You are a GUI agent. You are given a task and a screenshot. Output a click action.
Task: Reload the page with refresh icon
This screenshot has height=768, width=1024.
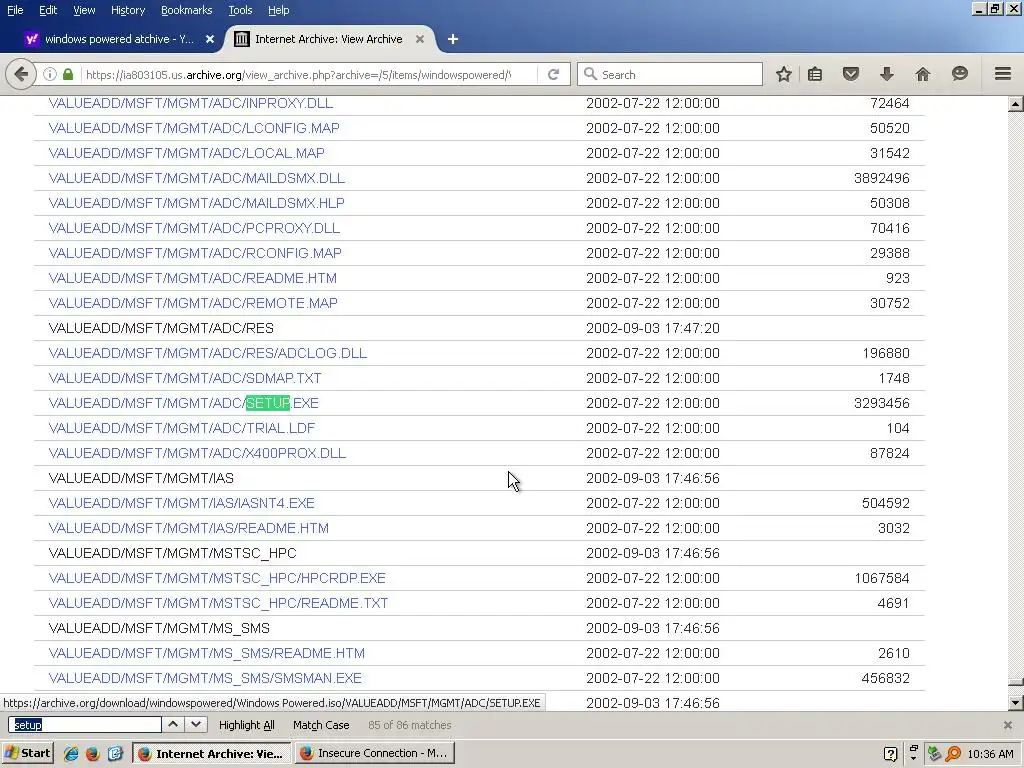553,74
